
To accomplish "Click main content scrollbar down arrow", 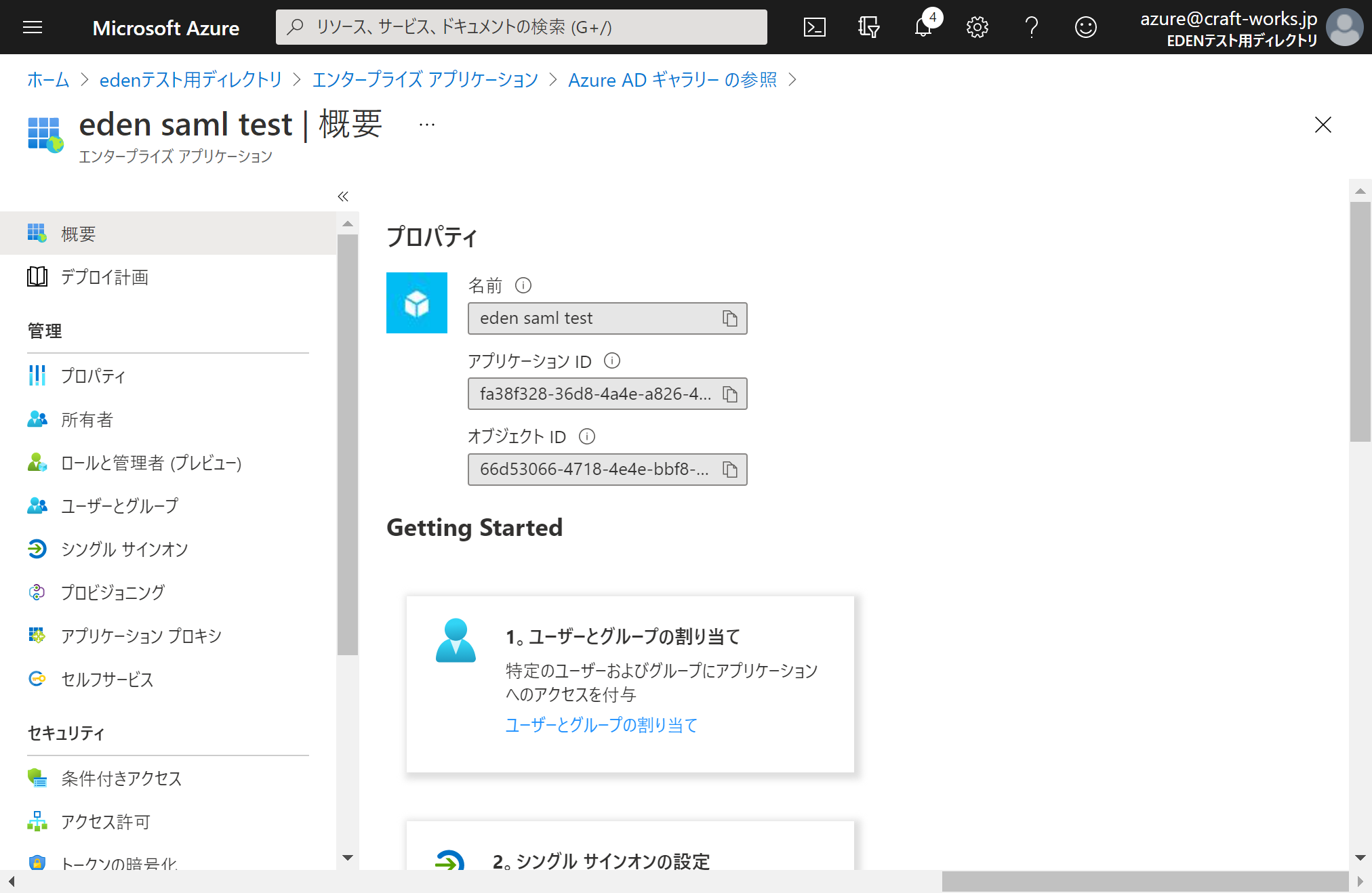I will (1360, 858).
